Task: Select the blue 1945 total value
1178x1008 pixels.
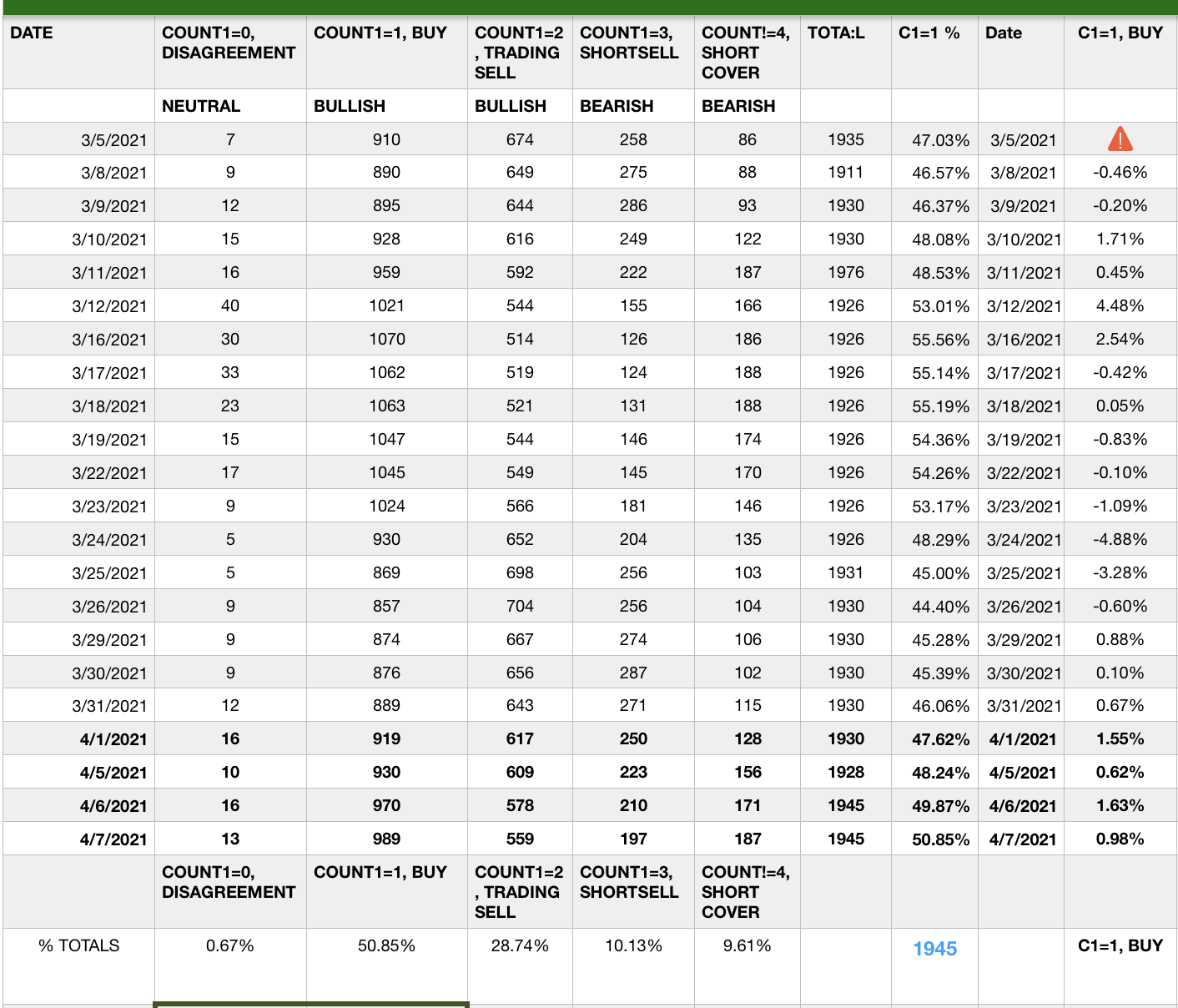Action: point(934,949)
